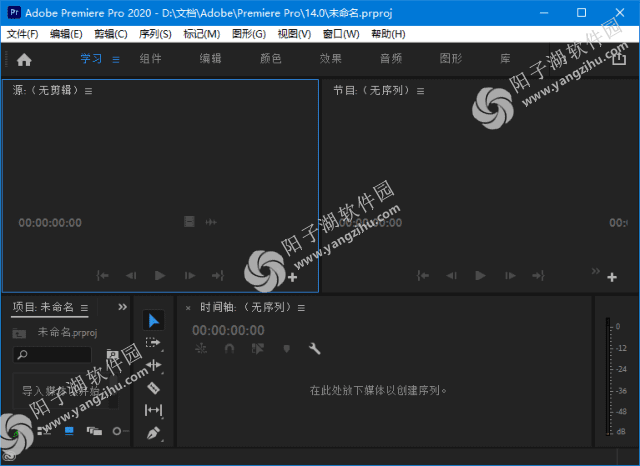Switch to the 编辑 workspace
This screenshot has height=466, width=640.
click(211, 59)
